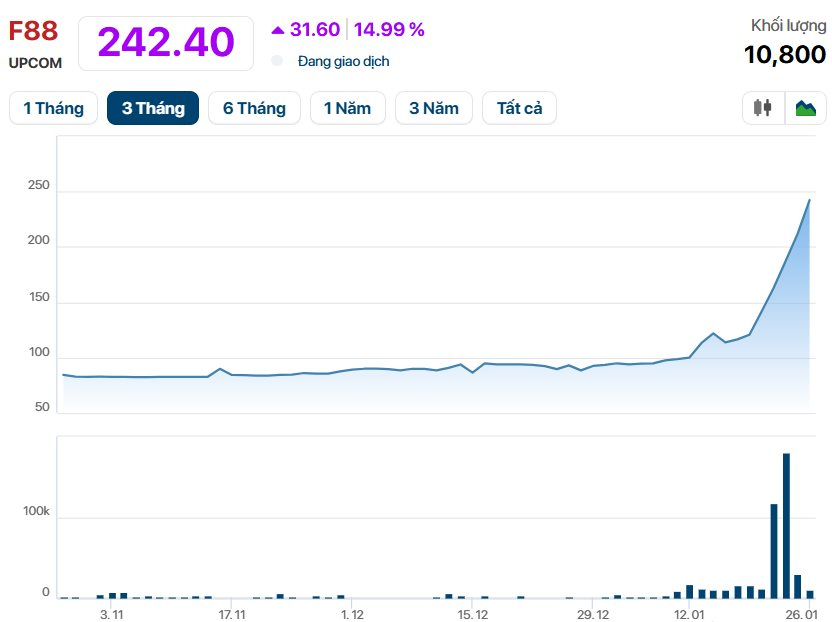
Task: Select the 1 Tháng time range
Action: [53, 108]
